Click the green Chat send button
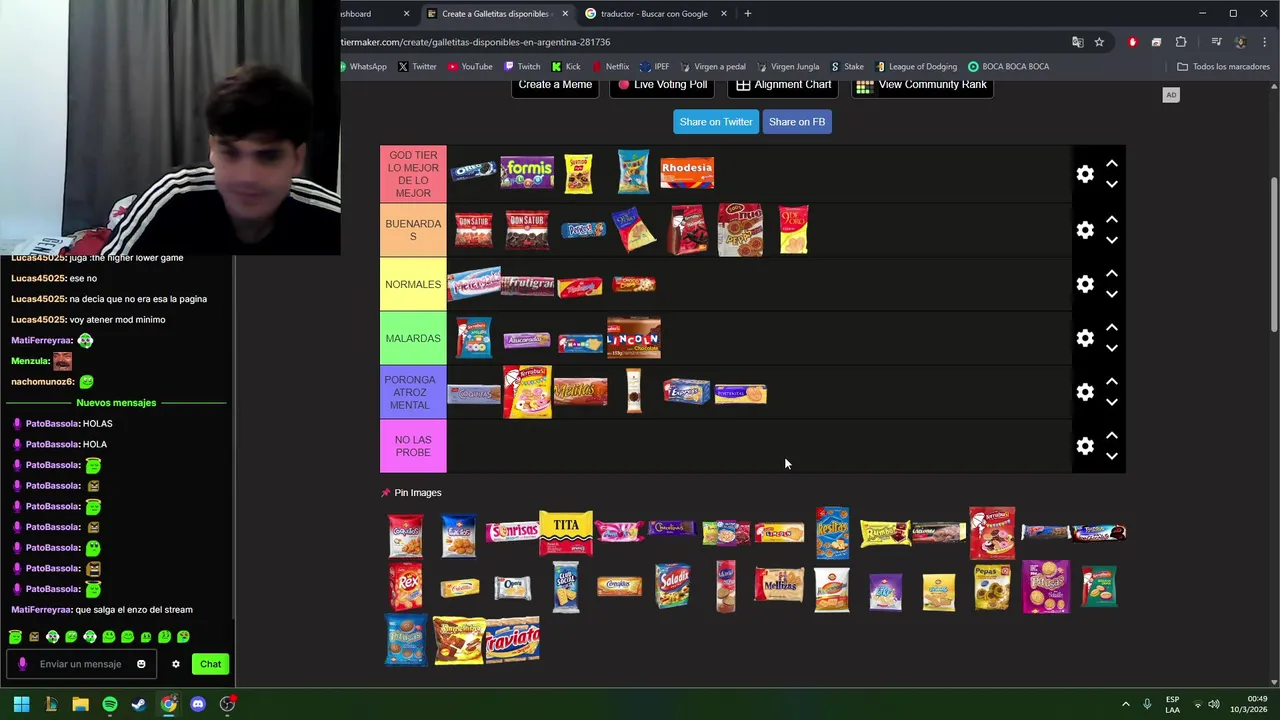 tap(210, 664)
